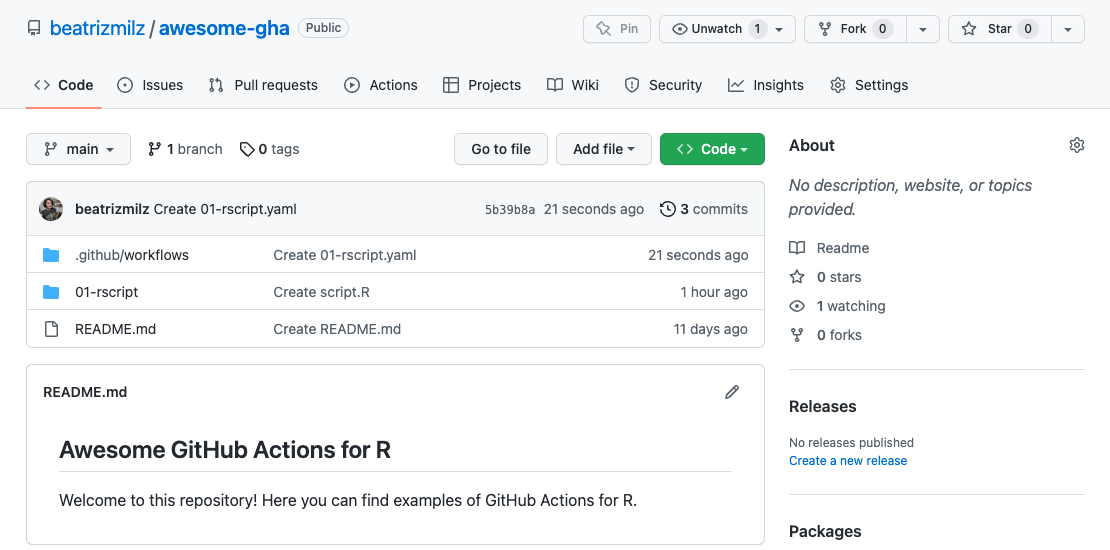The width and height of the screenshot is (1110, 550).
Task: Unwatch the repository notifications
Action: (716, 29)
